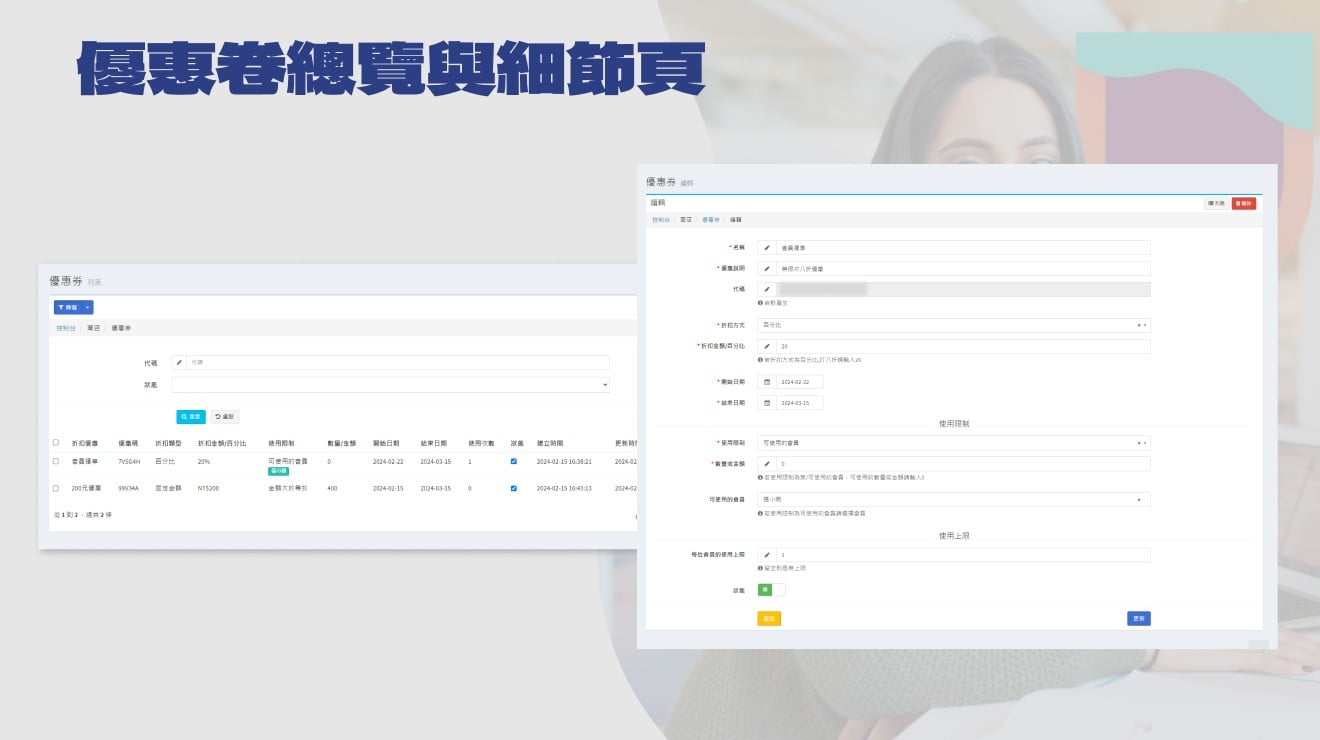Click info icon under the 代碼 field
Screen dimensions: 1320x740
coord(761,302)
